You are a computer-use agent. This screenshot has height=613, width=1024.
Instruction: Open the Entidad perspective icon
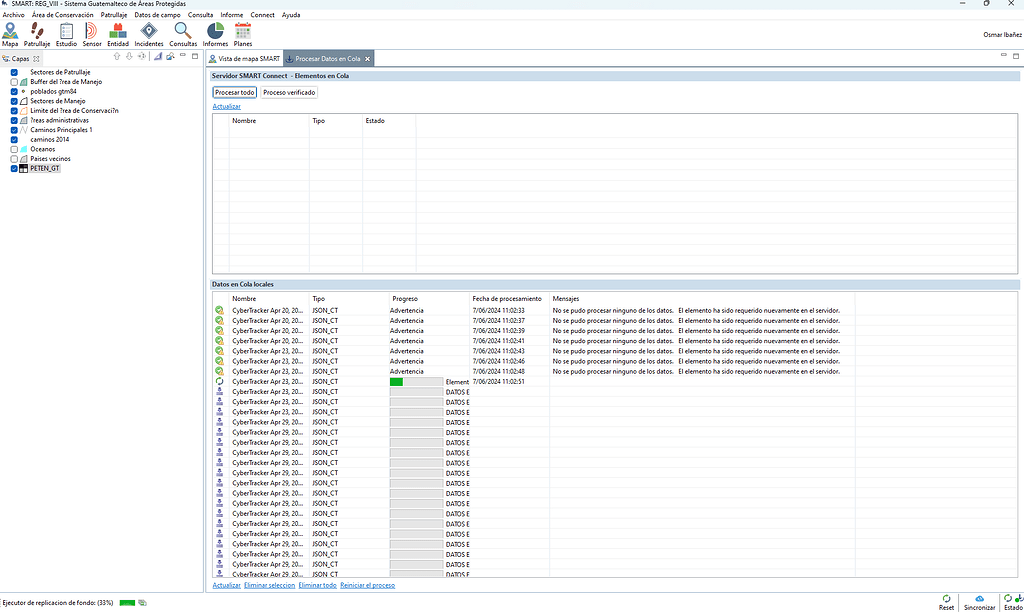pyautogui.click(x=118, y=31)
